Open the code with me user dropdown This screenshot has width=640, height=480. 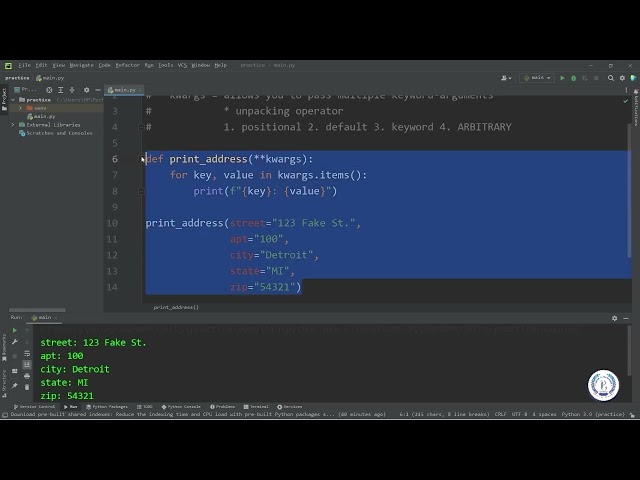click(506, 78)
